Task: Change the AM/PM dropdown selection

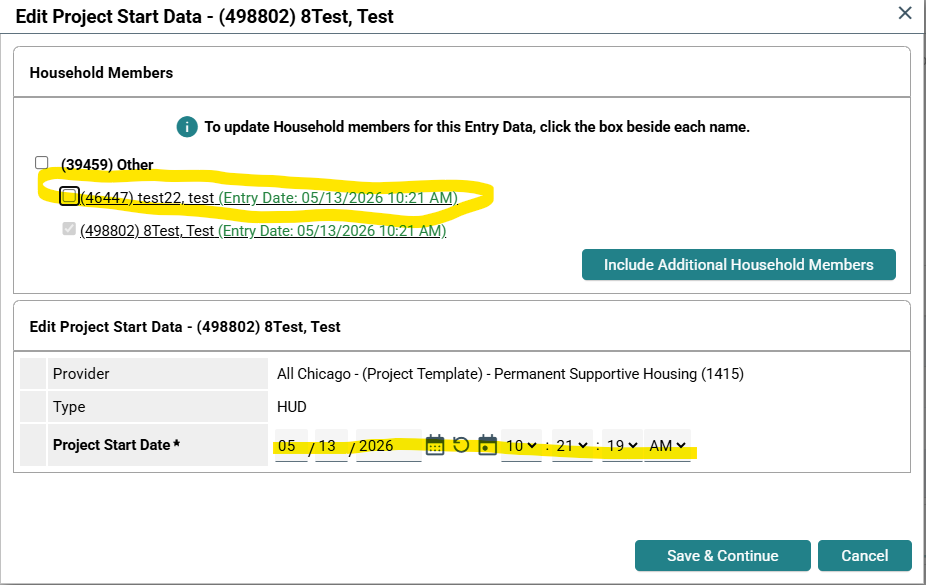Action: pyautogui.click(x=667, y=446)
